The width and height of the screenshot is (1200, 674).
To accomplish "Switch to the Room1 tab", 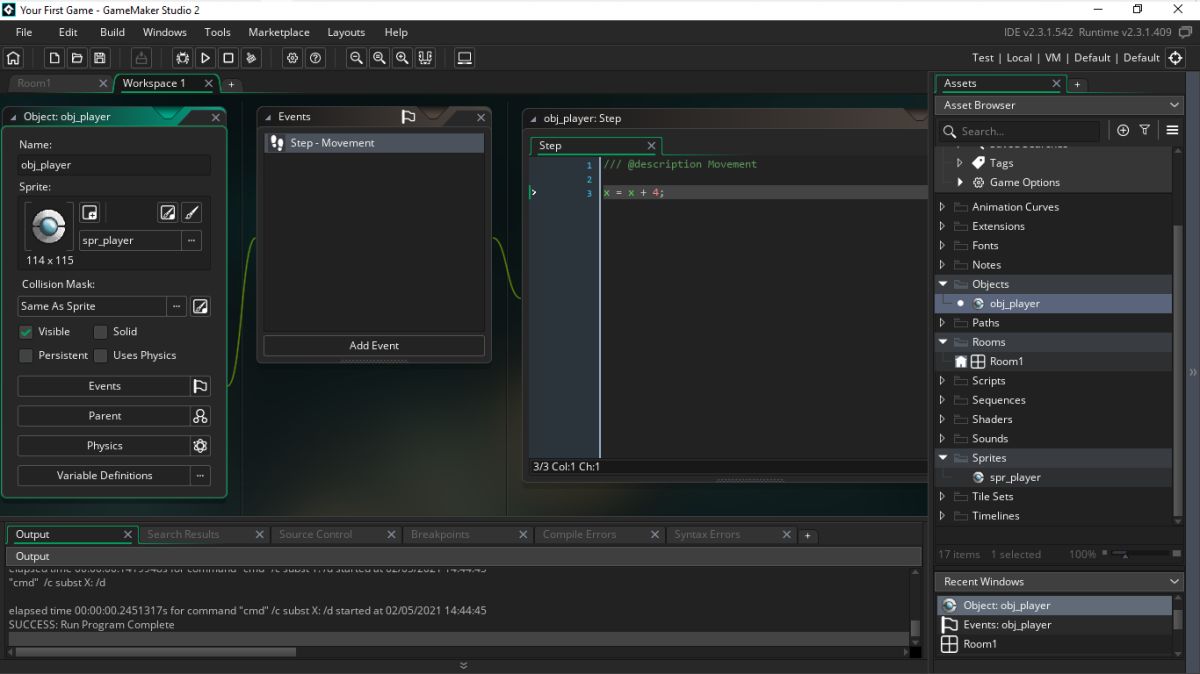I will (61, 83).
